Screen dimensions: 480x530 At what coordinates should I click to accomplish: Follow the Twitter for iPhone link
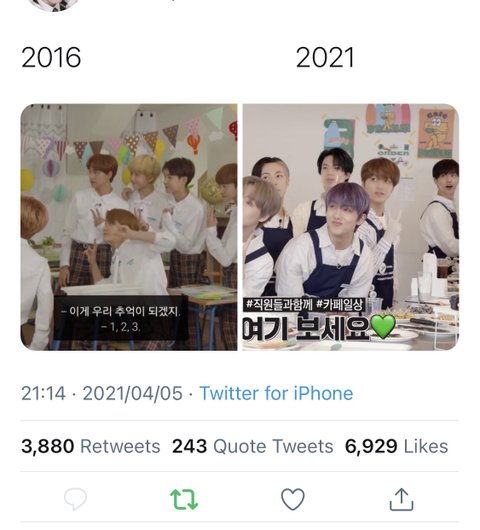coord(276,393)
